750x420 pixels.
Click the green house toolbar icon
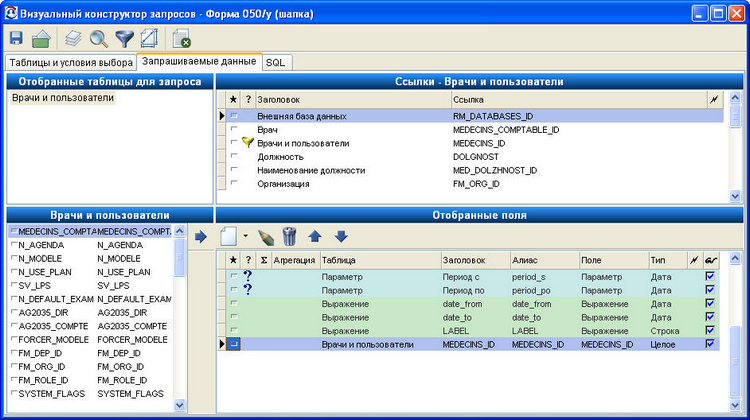pyautogui.click(x=41, y=39)
